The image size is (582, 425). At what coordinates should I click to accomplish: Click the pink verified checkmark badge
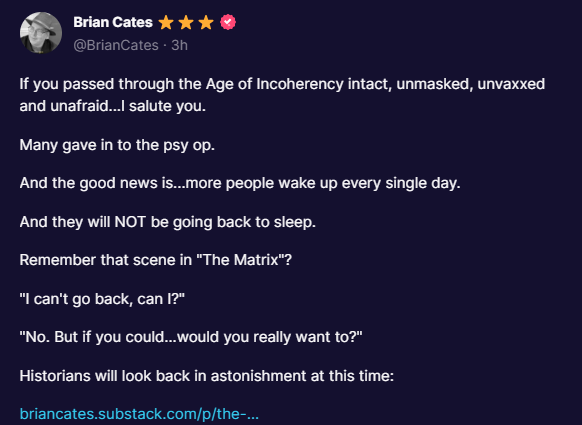pos(228,23)
